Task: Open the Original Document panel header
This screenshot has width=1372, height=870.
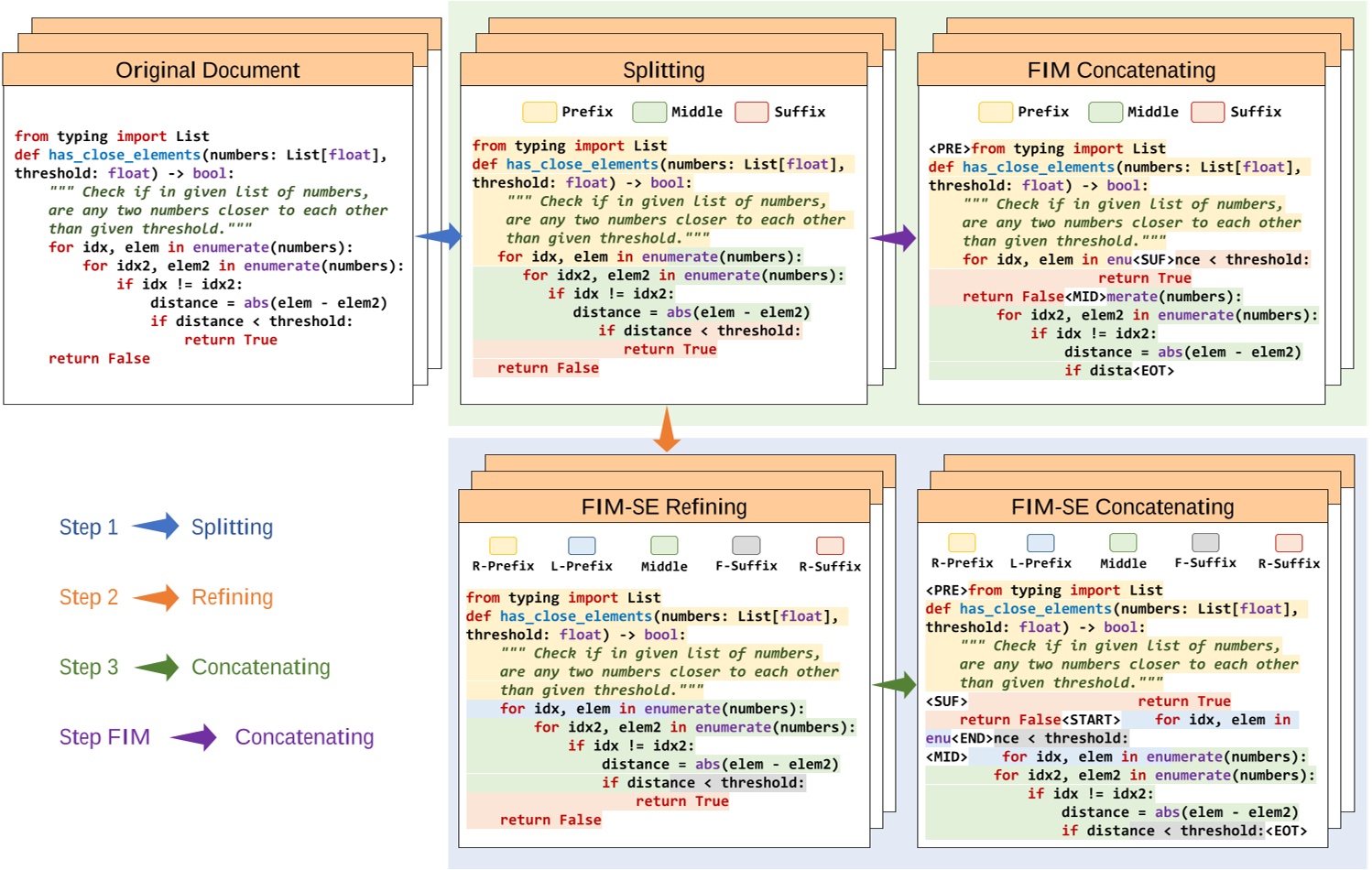Action: click(x=208, y=70)
